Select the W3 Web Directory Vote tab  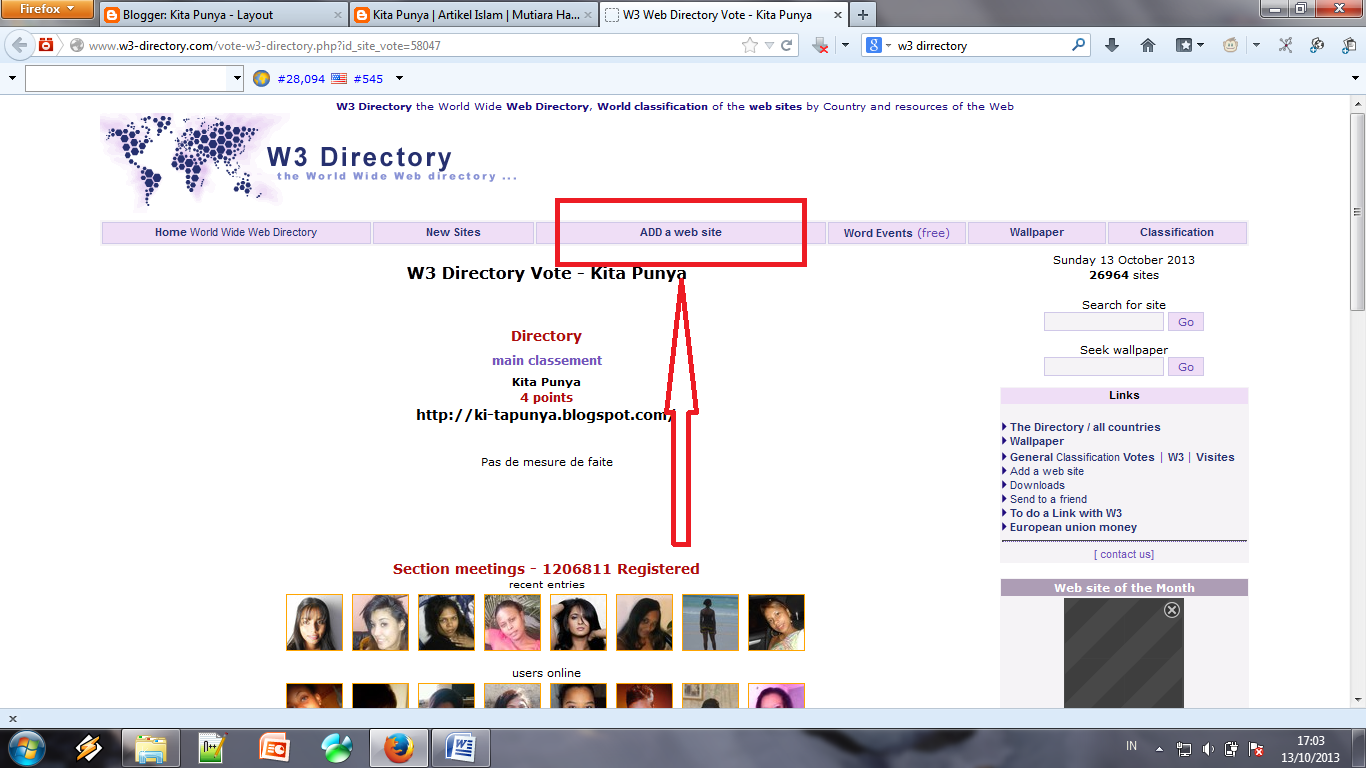coord(722,16)
